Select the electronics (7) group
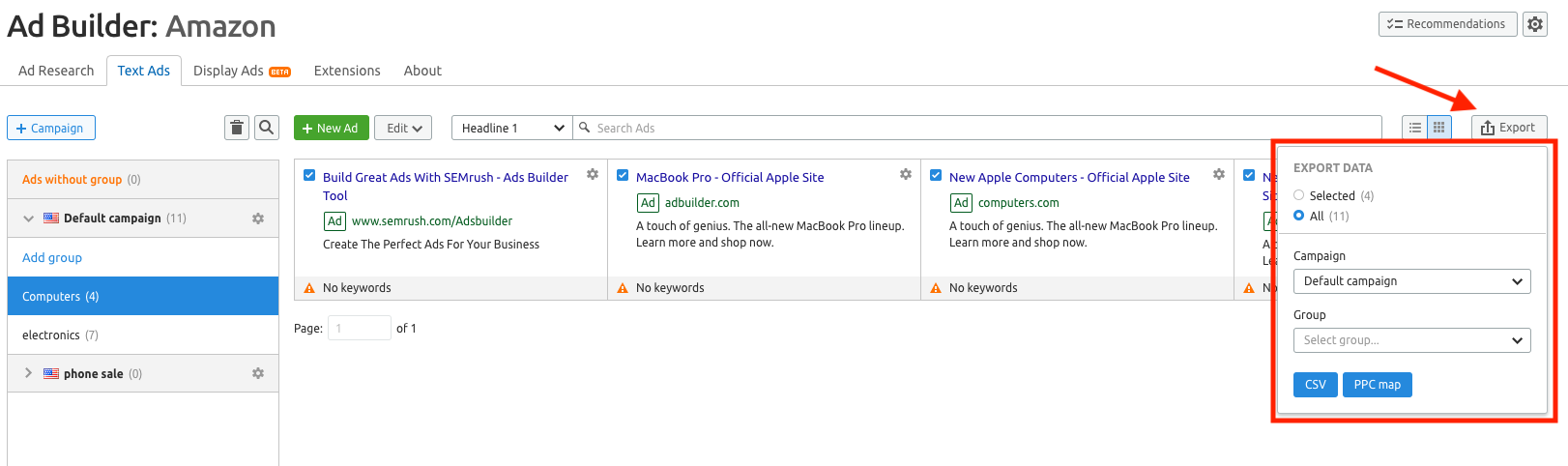The image size is (1568, 466). [143, 335]
